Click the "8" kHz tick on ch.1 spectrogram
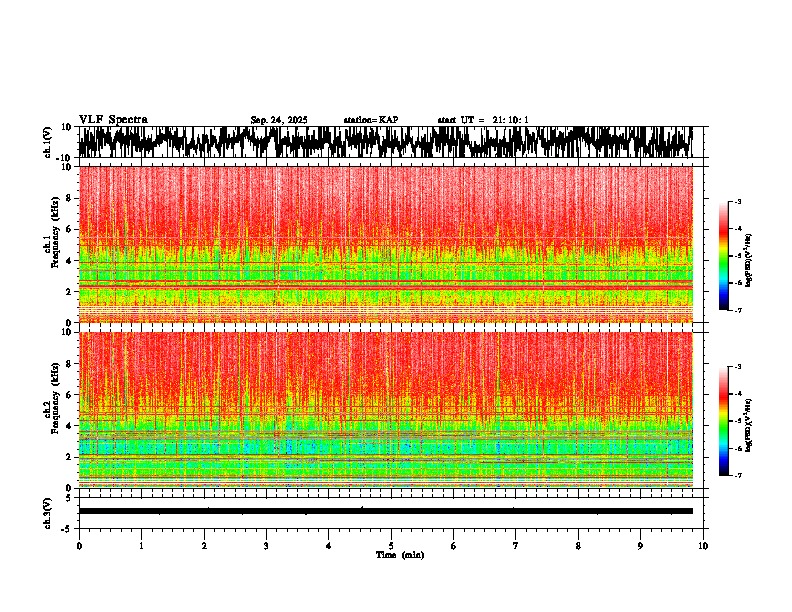The width and height of the screenshot is (792, 612). pos(69,198)
